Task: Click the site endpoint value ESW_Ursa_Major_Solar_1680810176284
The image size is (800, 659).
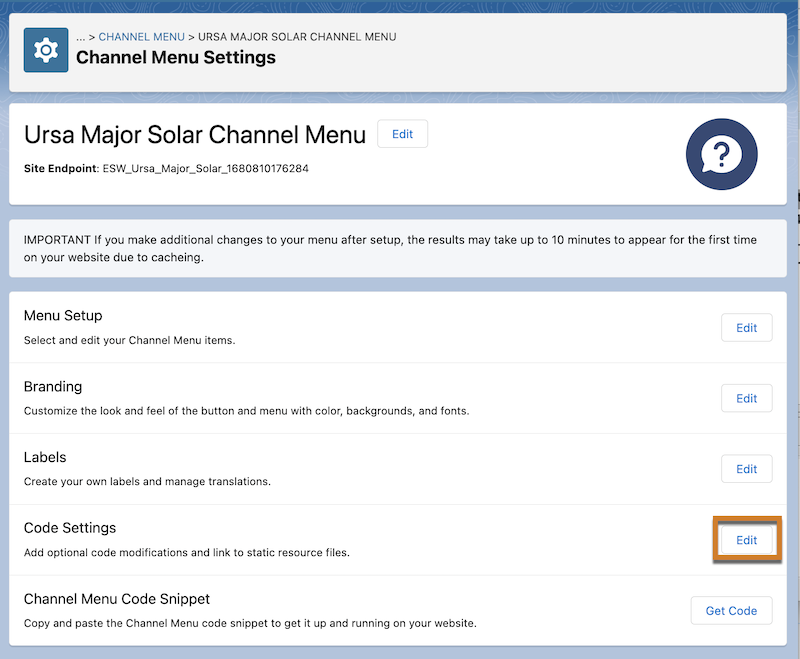Action: pyautogui.click(x=206, y=168)
